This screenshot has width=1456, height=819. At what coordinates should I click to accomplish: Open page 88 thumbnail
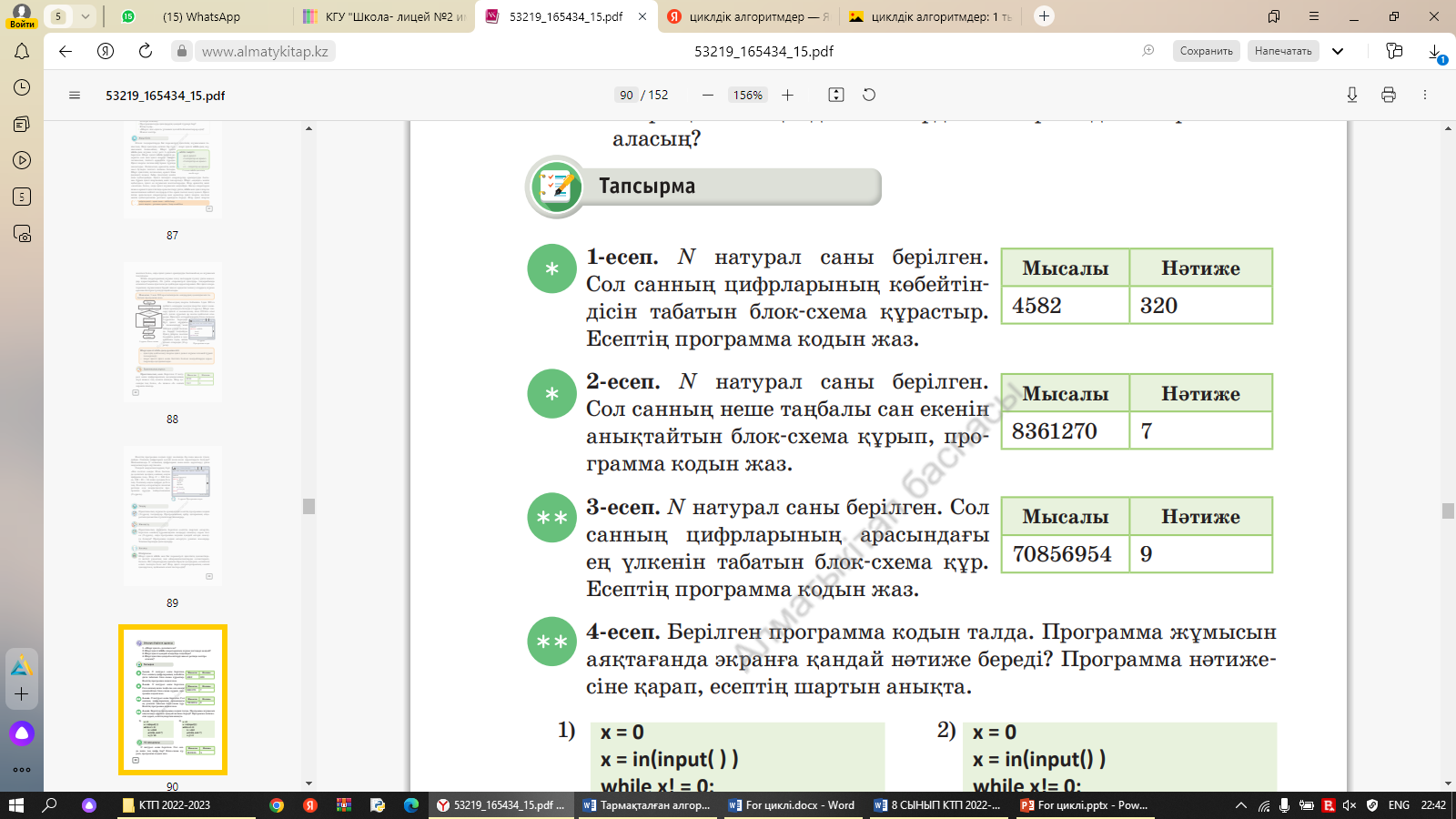click(173, 332)
